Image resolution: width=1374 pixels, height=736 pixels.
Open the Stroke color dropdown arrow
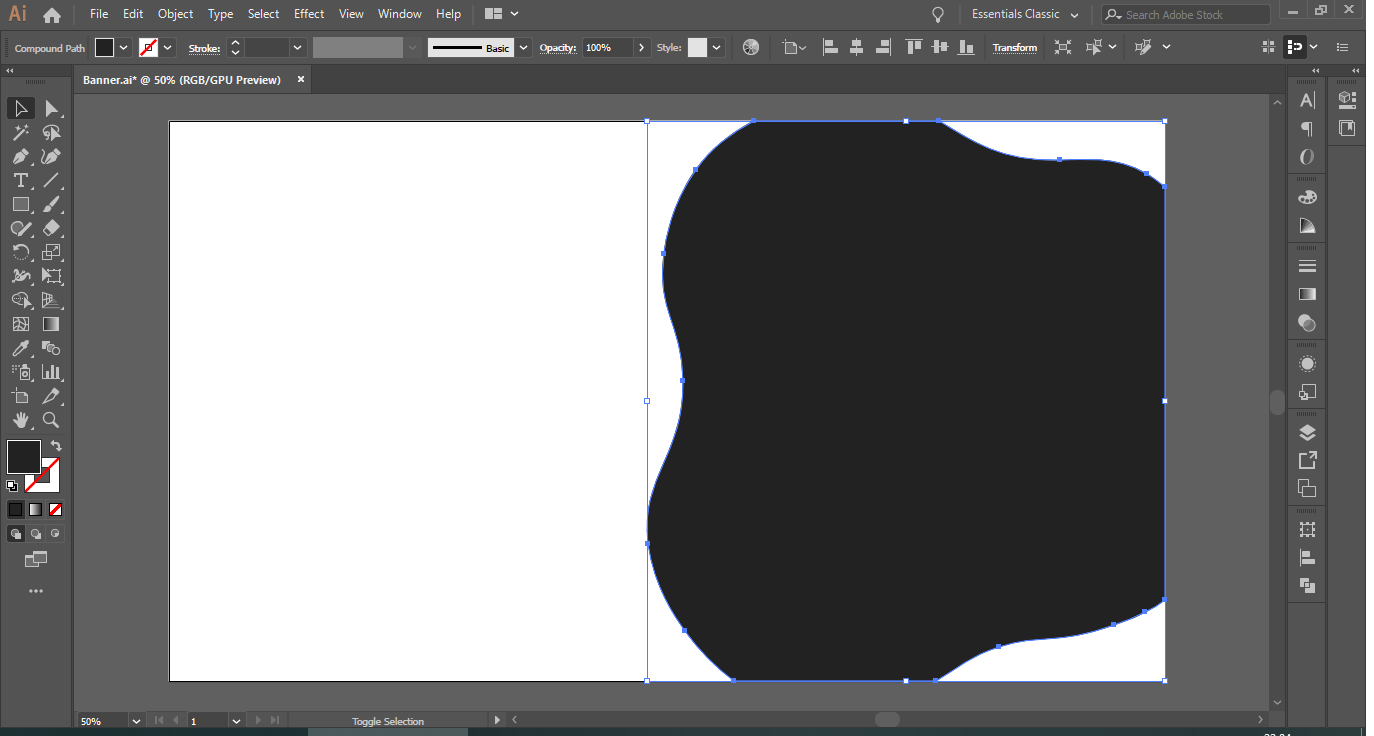tap(168, 47)
